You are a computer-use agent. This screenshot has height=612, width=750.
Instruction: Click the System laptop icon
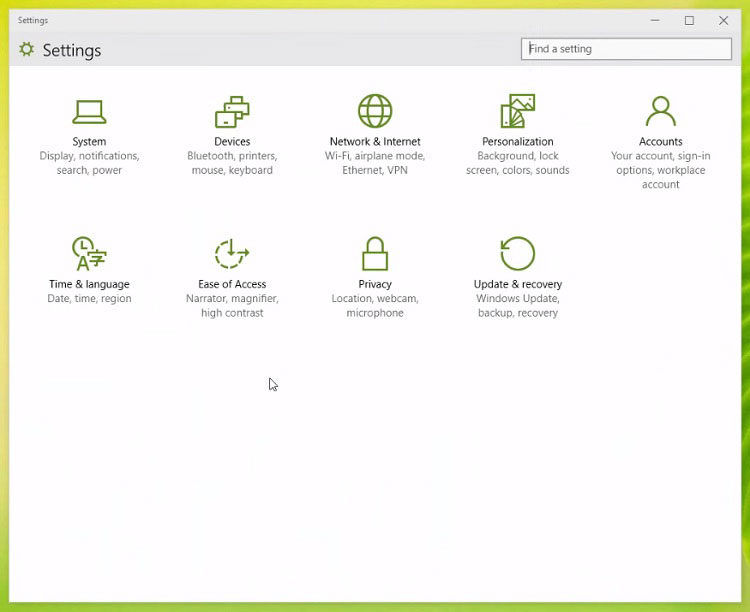(x=89, y=111)
